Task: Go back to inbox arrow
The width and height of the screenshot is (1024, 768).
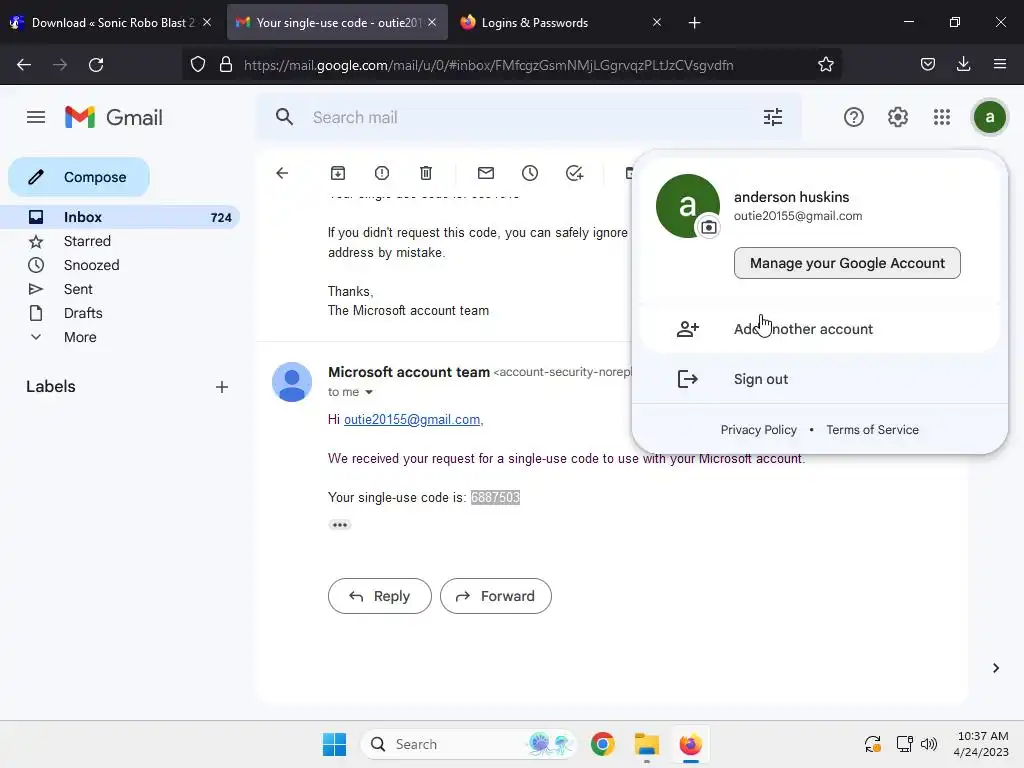Action: coord(282,173)
